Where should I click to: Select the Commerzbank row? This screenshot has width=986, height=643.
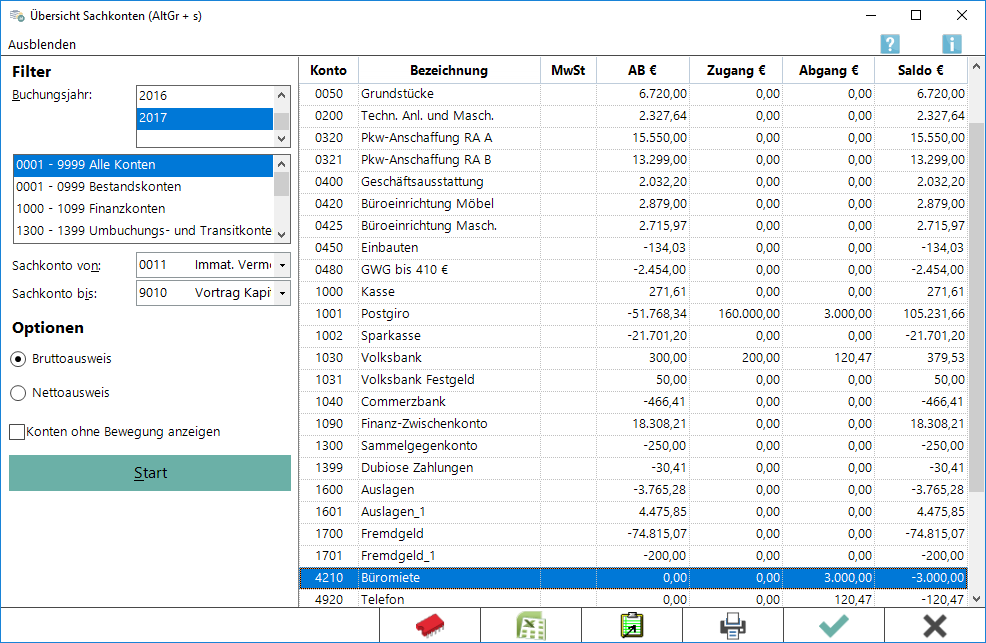633,402
